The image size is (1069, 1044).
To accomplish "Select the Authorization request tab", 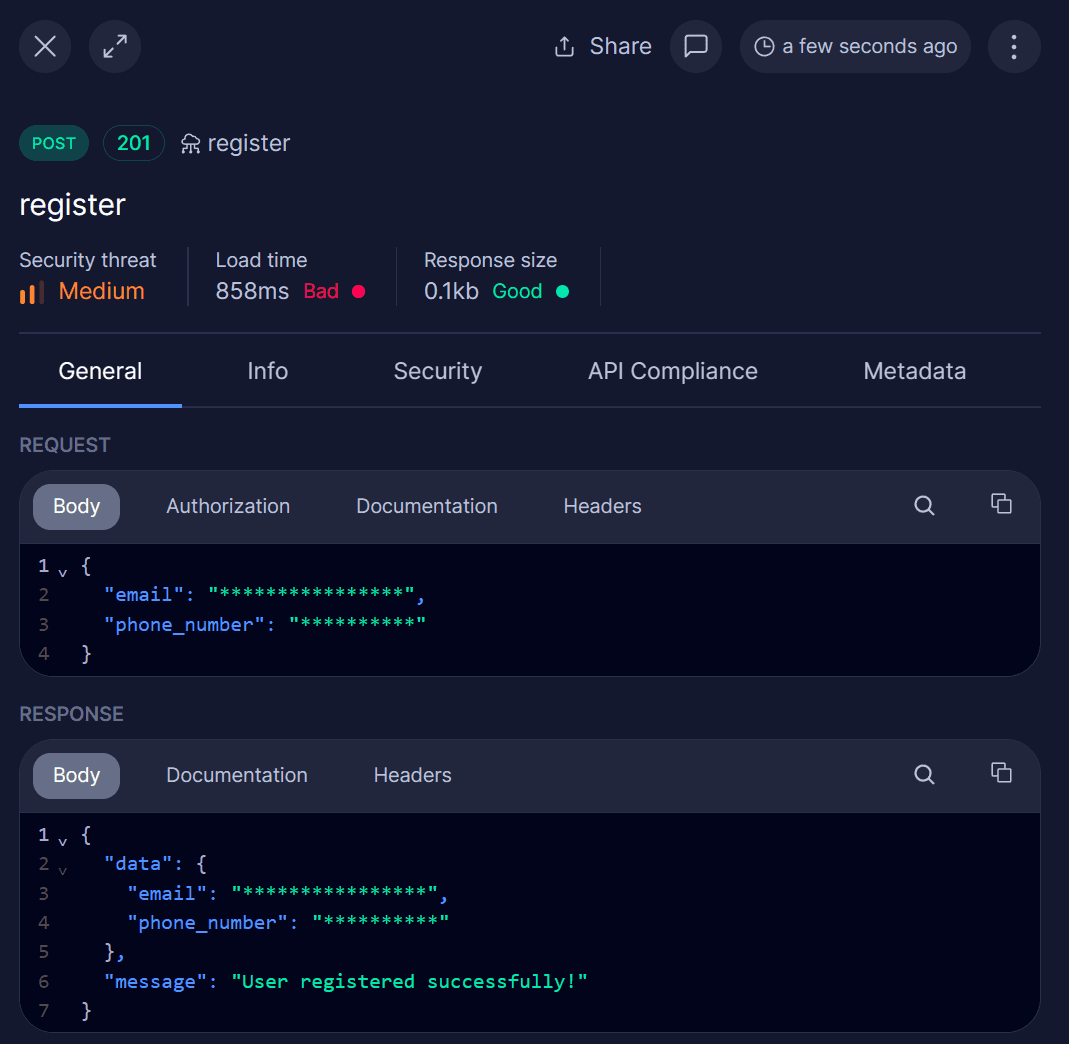I will [227, 506].
